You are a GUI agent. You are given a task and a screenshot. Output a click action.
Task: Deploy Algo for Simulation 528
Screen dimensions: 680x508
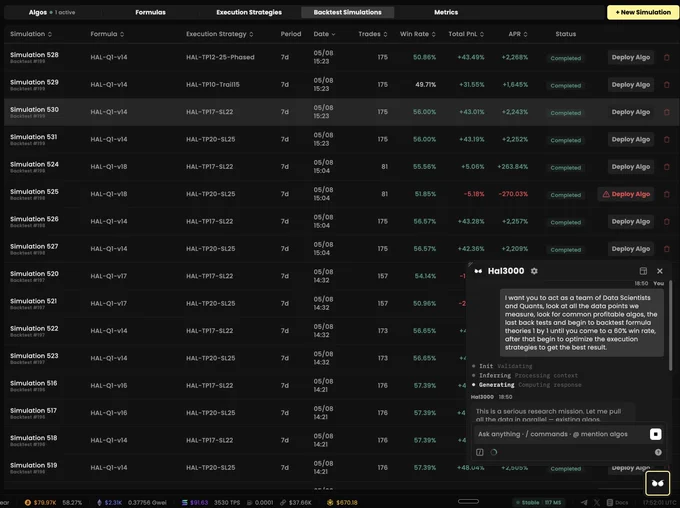[631, 57]
